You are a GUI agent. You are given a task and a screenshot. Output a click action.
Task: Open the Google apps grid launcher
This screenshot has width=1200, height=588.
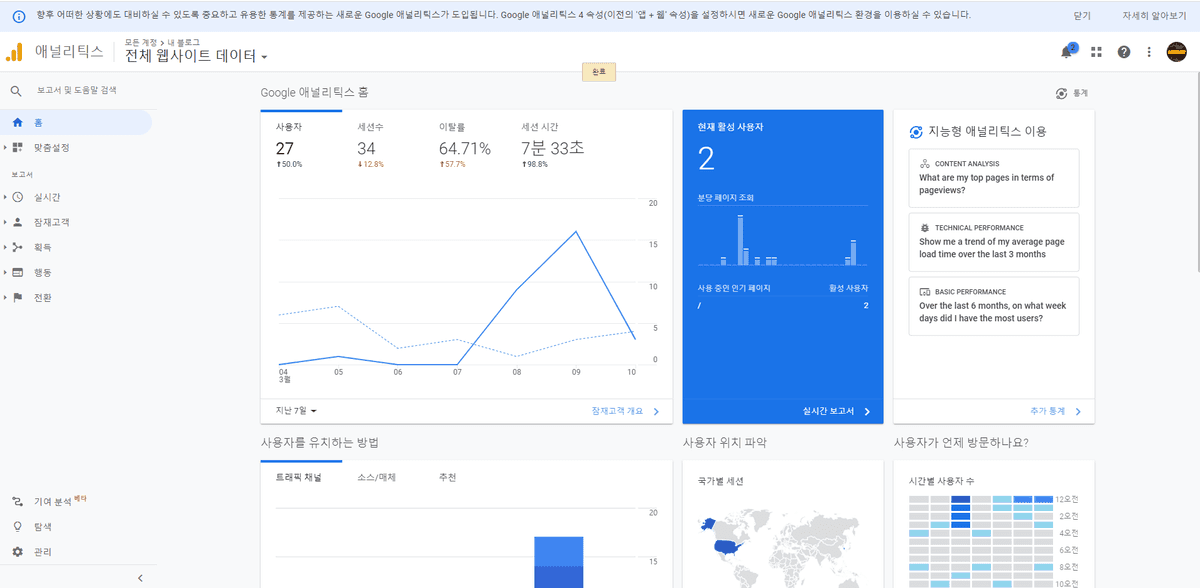coord(1096,49)
